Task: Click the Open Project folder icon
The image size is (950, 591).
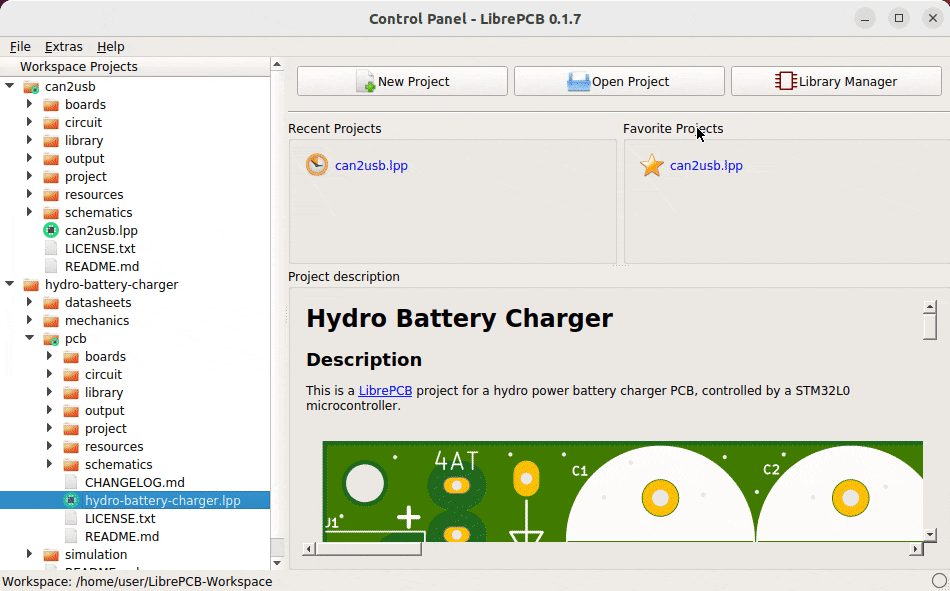Action: pyautogui.click(x=578, y=81)
